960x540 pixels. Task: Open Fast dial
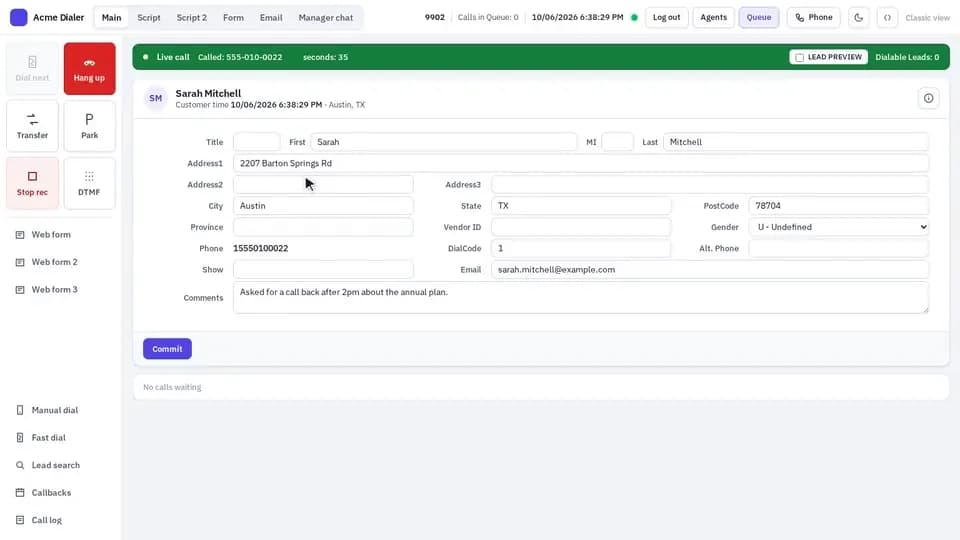point(61,438)
